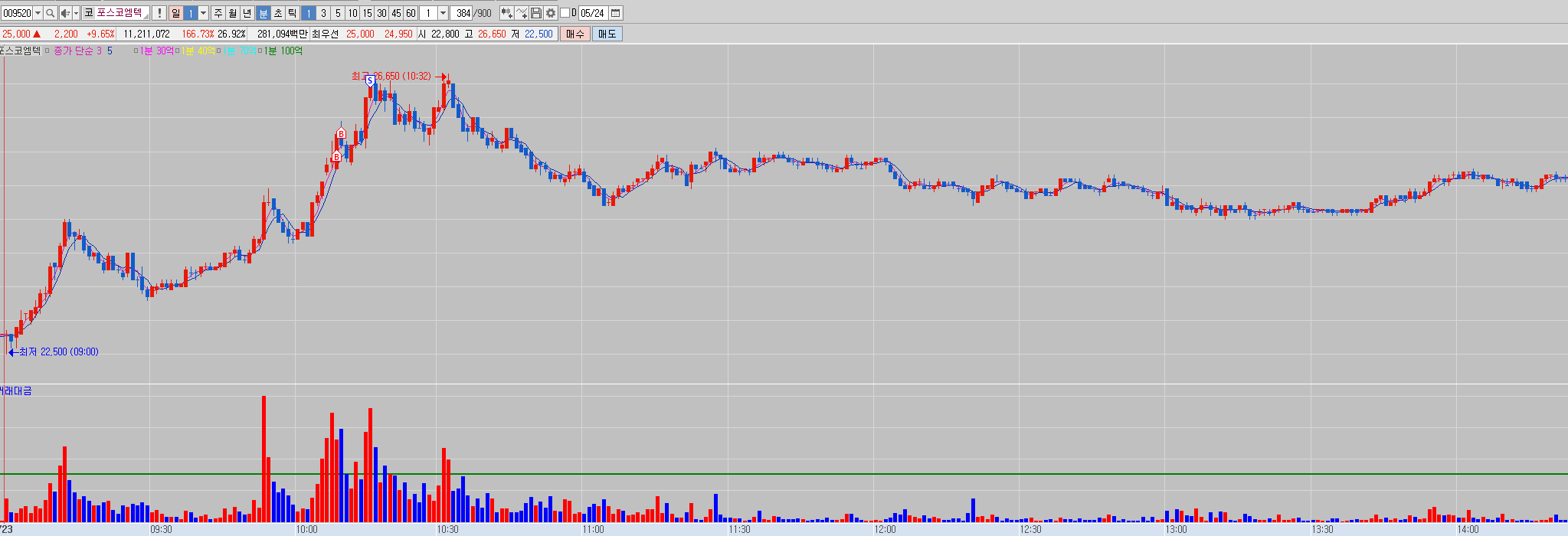The height and width of the screenshot is (536, 1568).
Task: Switch to the 주 weekly chart period
Action: pyautogui.click(x=218, y=13)
